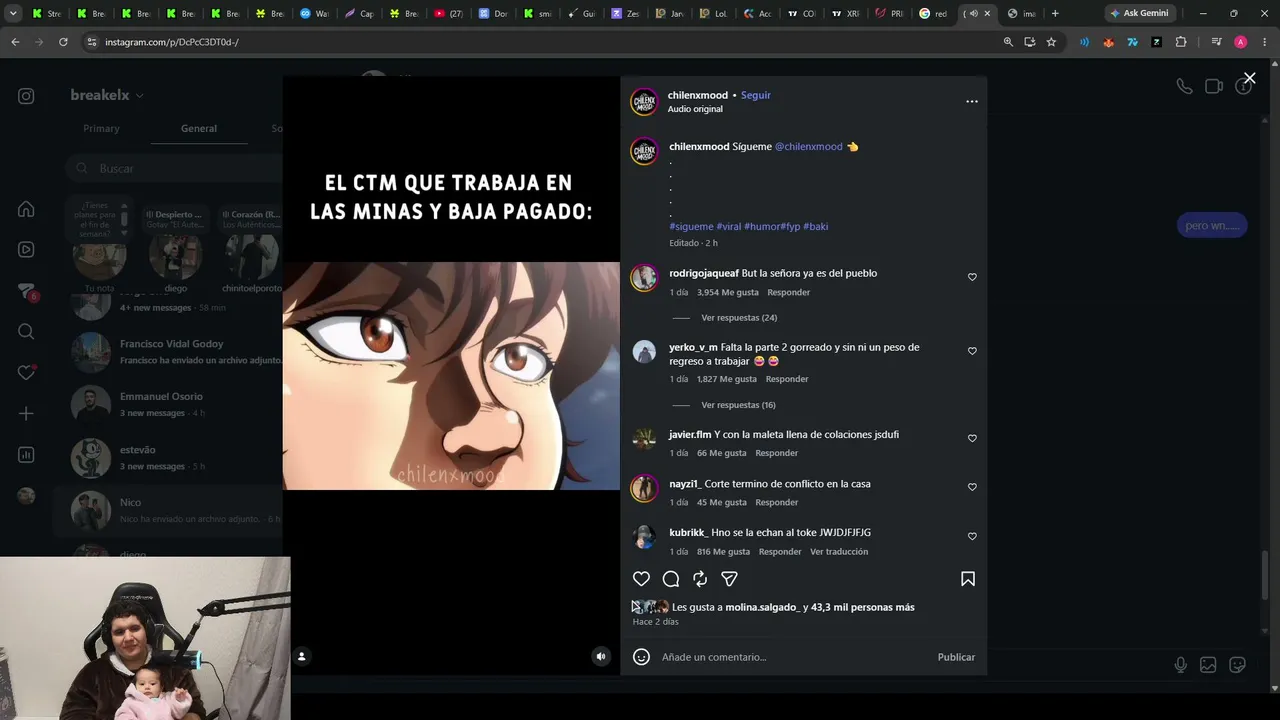Click the 'Añade un comentario' field

tap(795, 657)
